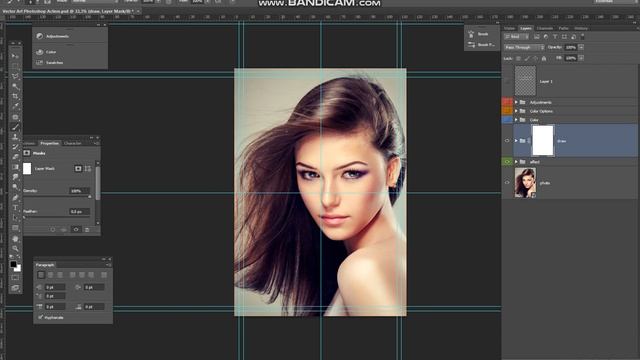Click the background color swatch
Viewport: 640px width, 360px height.
click(18, 269)
